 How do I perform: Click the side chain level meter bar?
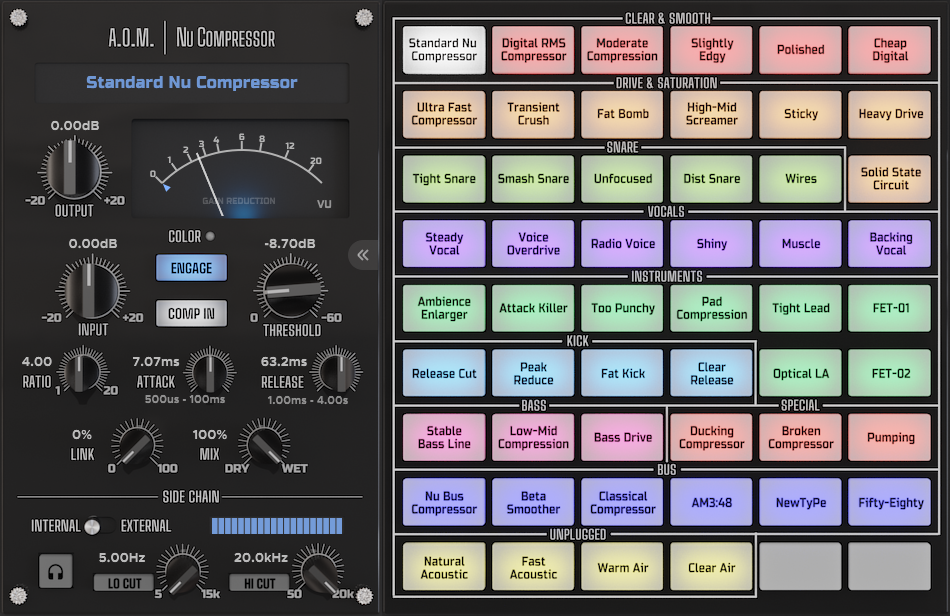point(277,526)
